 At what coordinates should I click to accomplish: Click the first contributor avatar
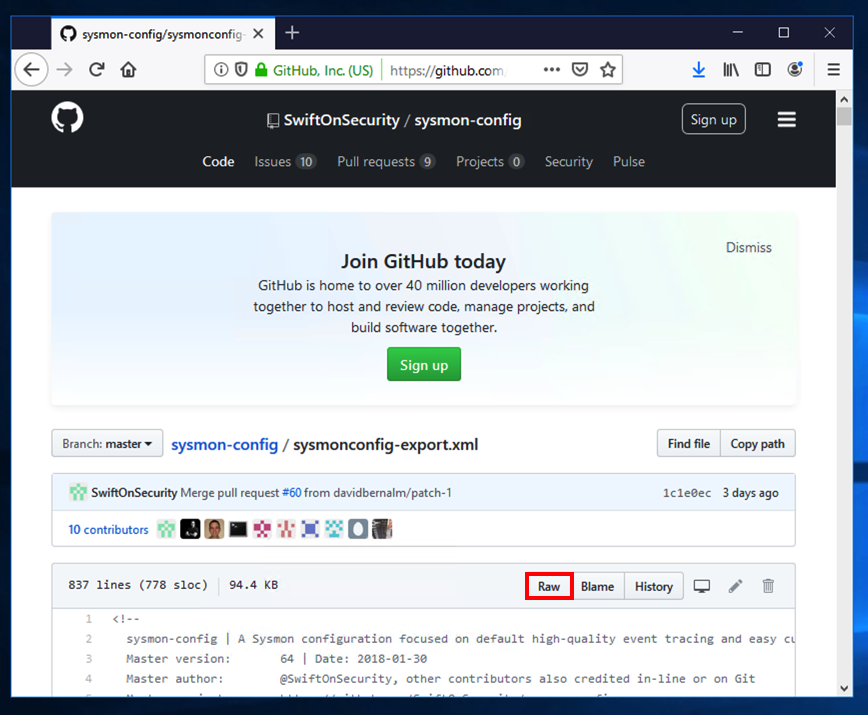[166, 529]
